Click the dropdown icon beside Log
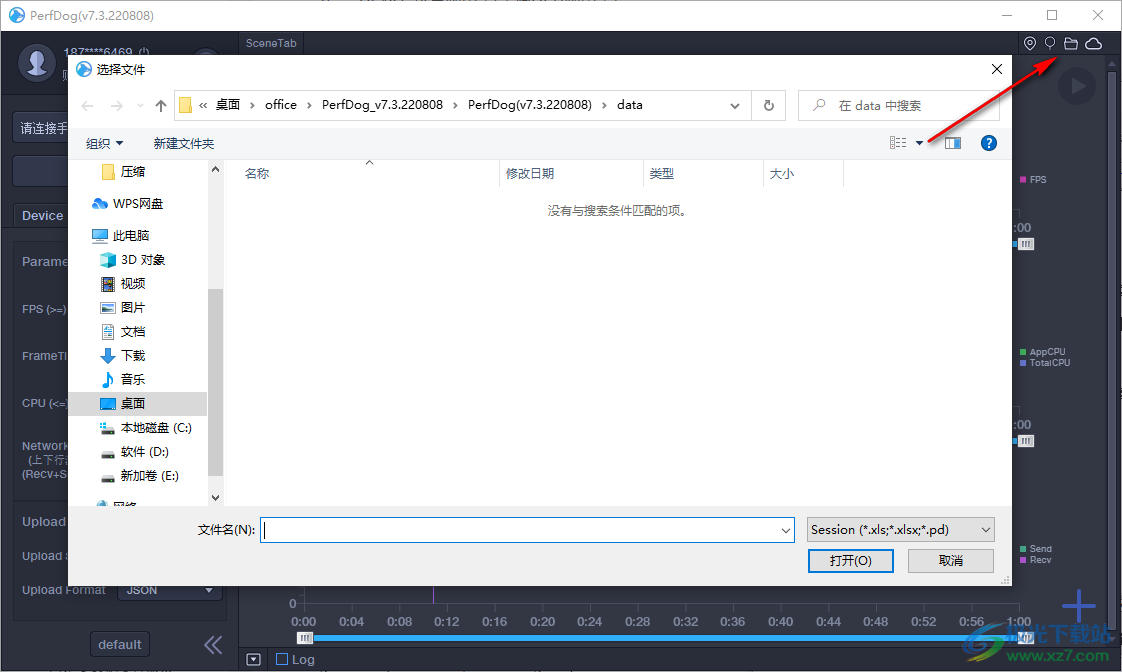The width and height of the screenshot is (1122, 672). [253, 659]
